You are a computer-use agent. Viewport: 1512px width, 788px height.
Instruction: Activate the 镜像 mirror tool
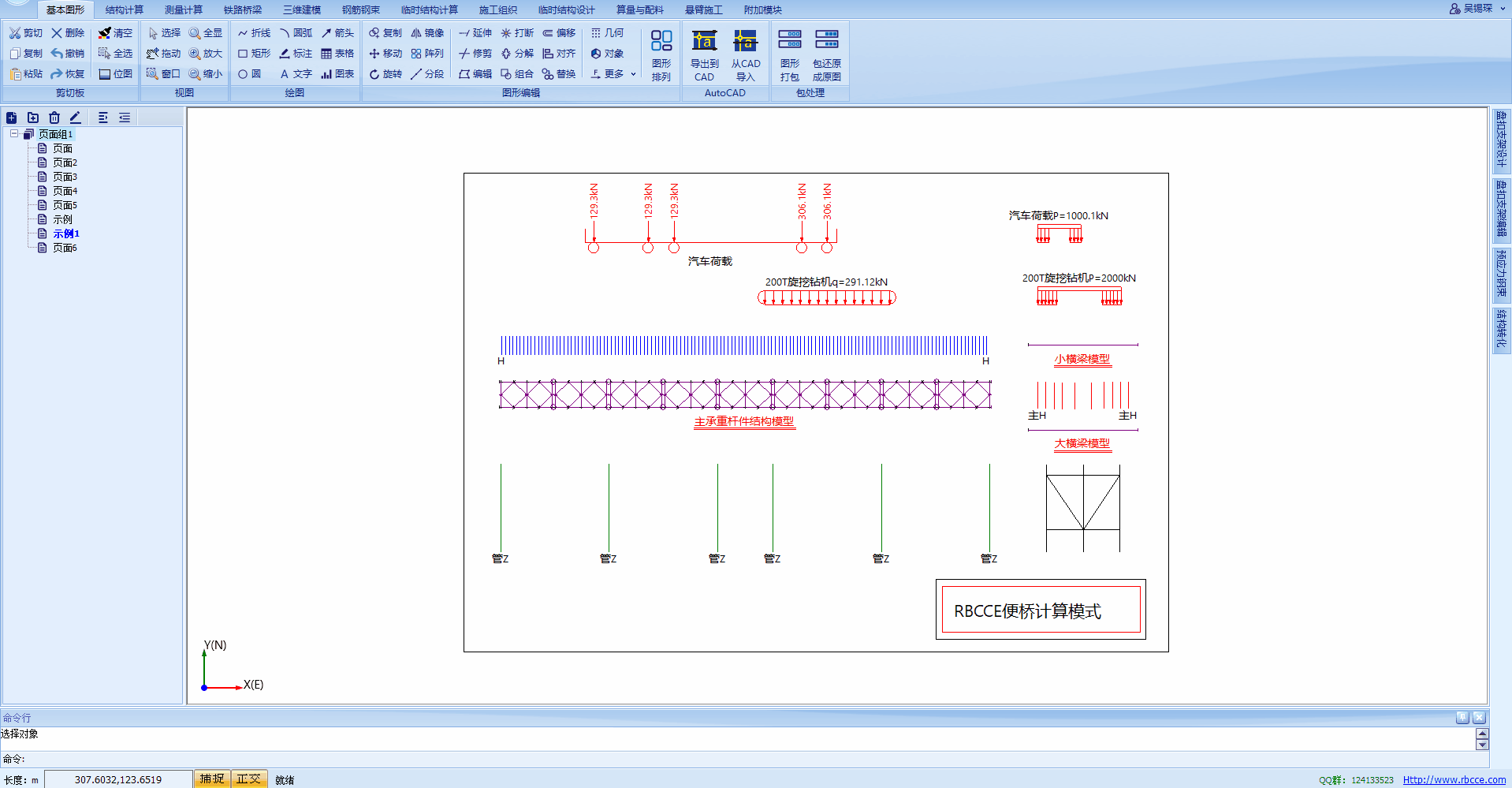[x=428, y=33]
